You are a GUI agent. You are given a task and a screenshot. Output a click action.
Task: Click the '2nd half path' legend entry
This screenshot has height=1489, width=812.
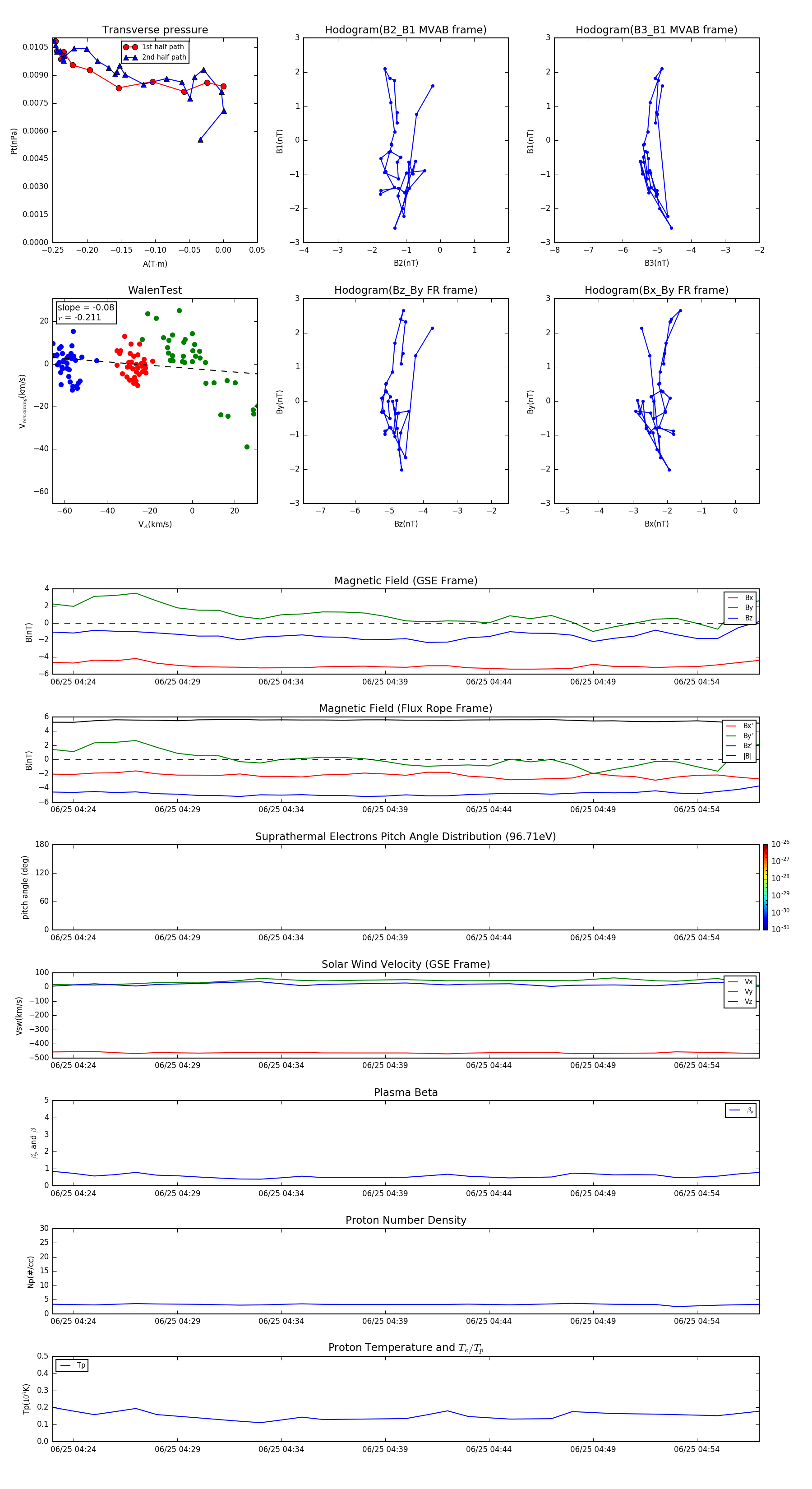pyautogui.click(x=154, y=57)
